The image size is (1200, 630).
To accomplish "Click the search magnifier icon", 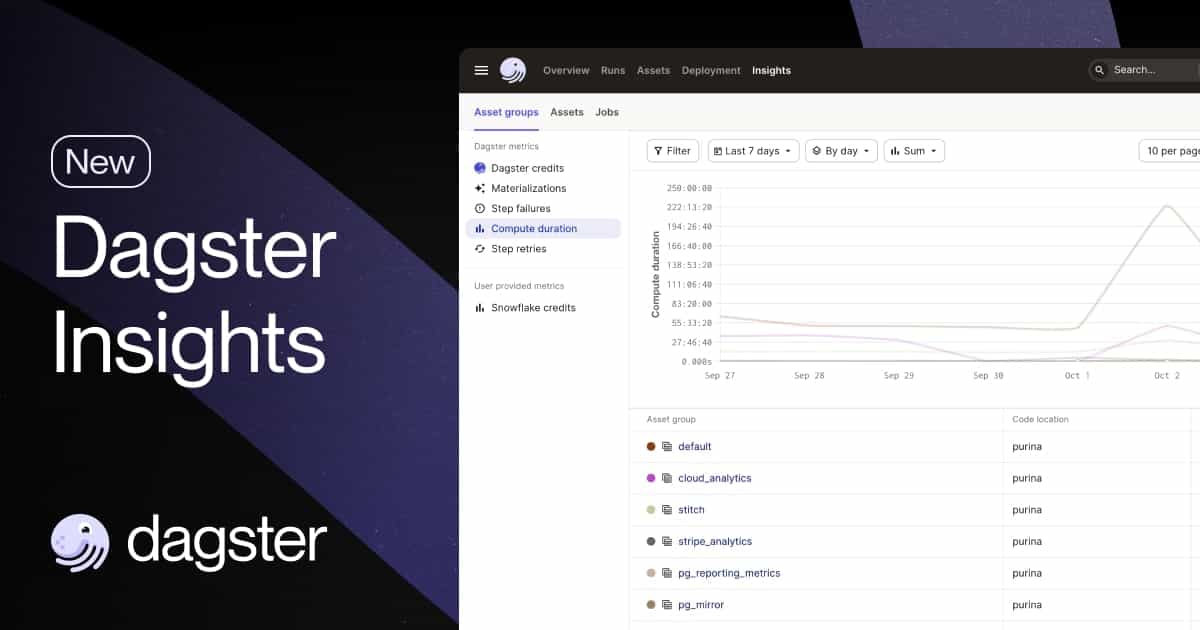I will click(x=1100, y=70).
